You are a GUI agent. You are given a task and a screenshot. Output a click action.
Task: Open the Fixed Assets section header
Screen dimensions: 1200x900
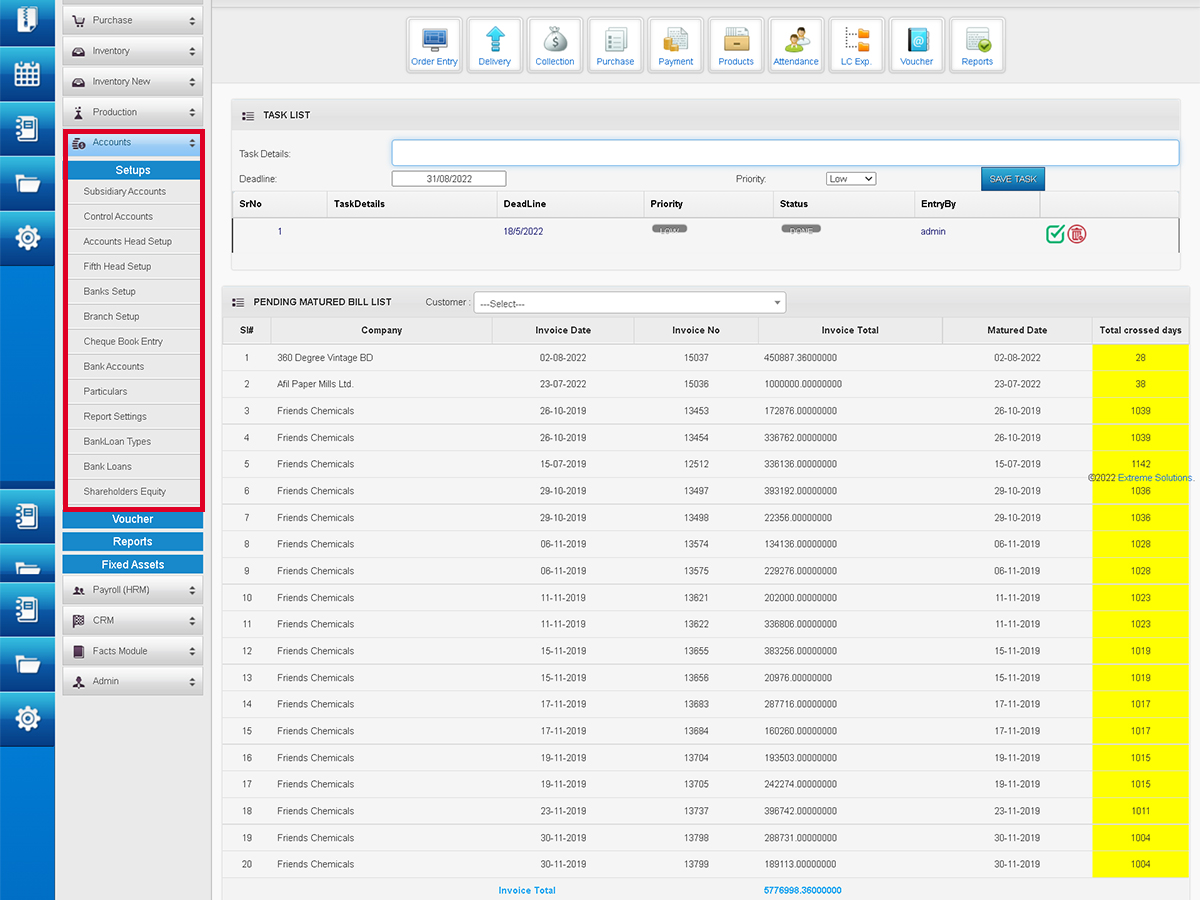pyautogui.click(x=133, y=565)
